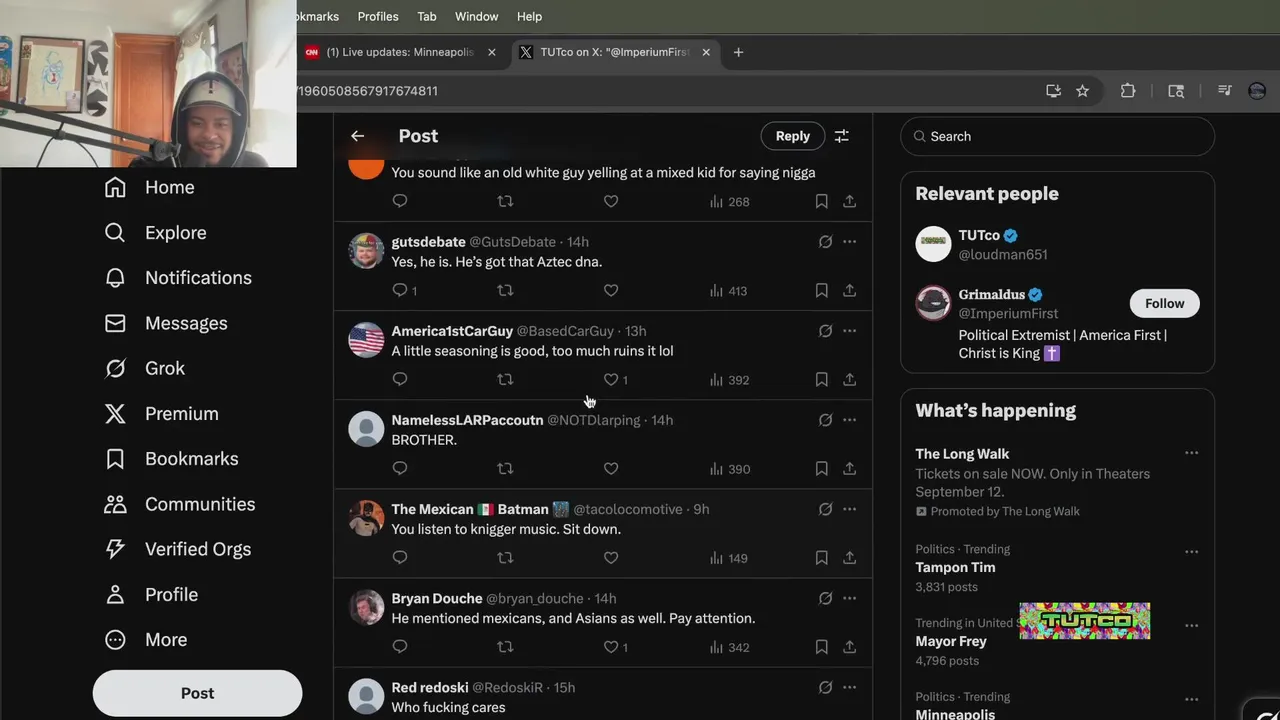Open more options on NamelessLARPaccoutn's post
Screen dimensions: 1280x720
point(849,420)
